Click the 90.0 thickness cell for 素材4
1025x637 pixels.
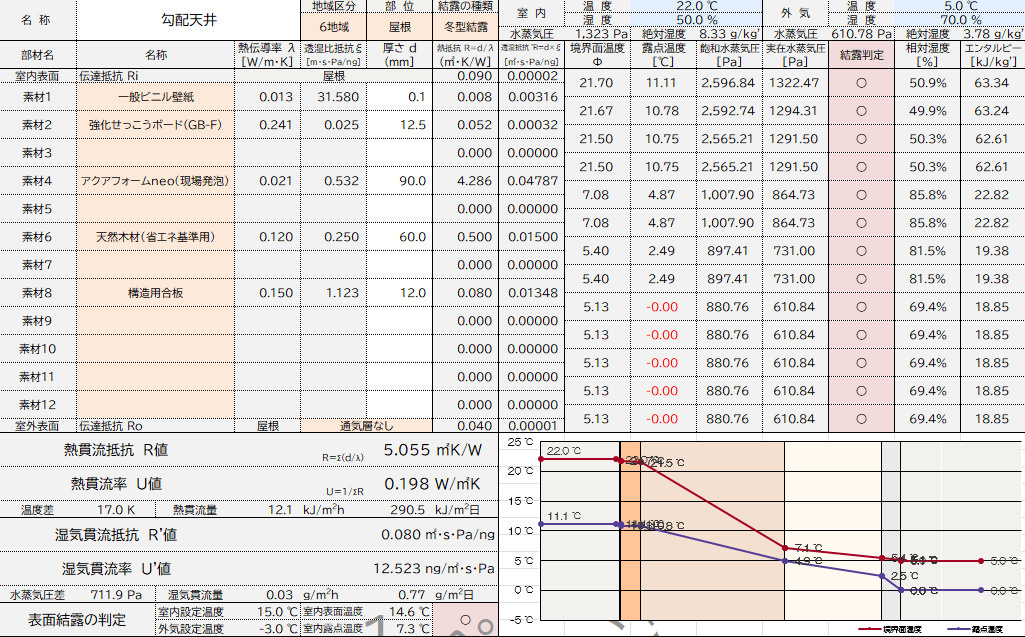point(400,181)
